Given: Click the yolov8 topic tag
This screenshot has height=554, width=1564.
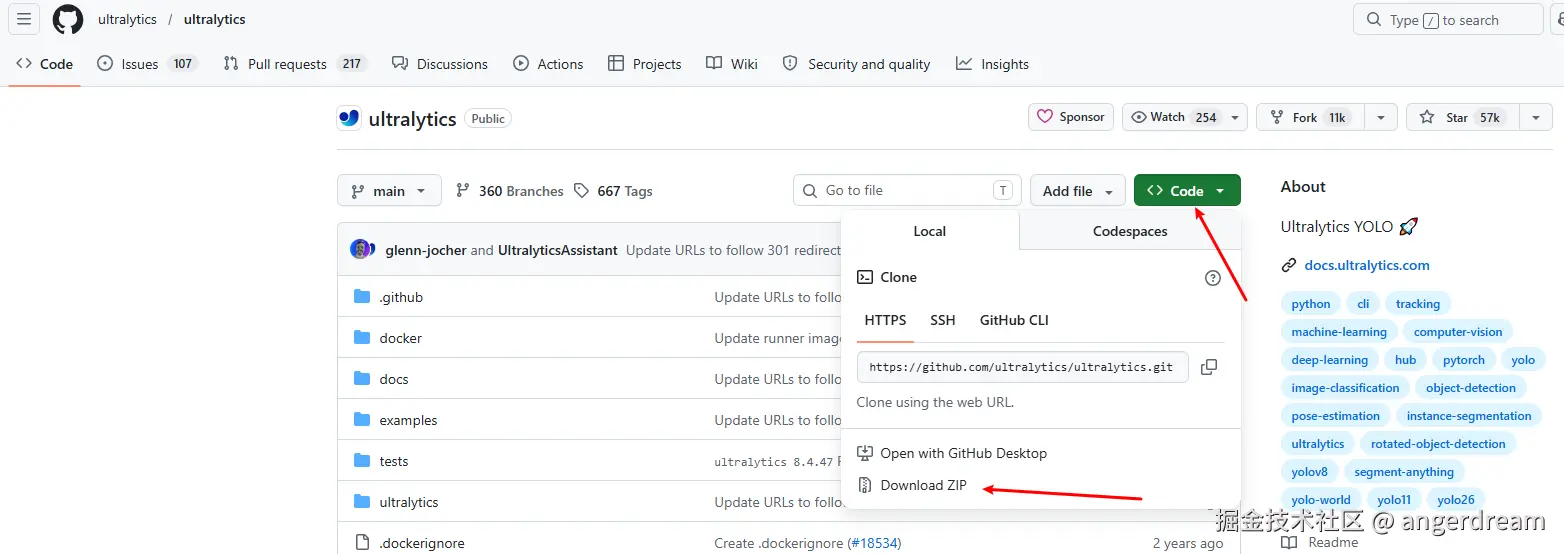Looking at the screenshot, I should click(1310, 472).
